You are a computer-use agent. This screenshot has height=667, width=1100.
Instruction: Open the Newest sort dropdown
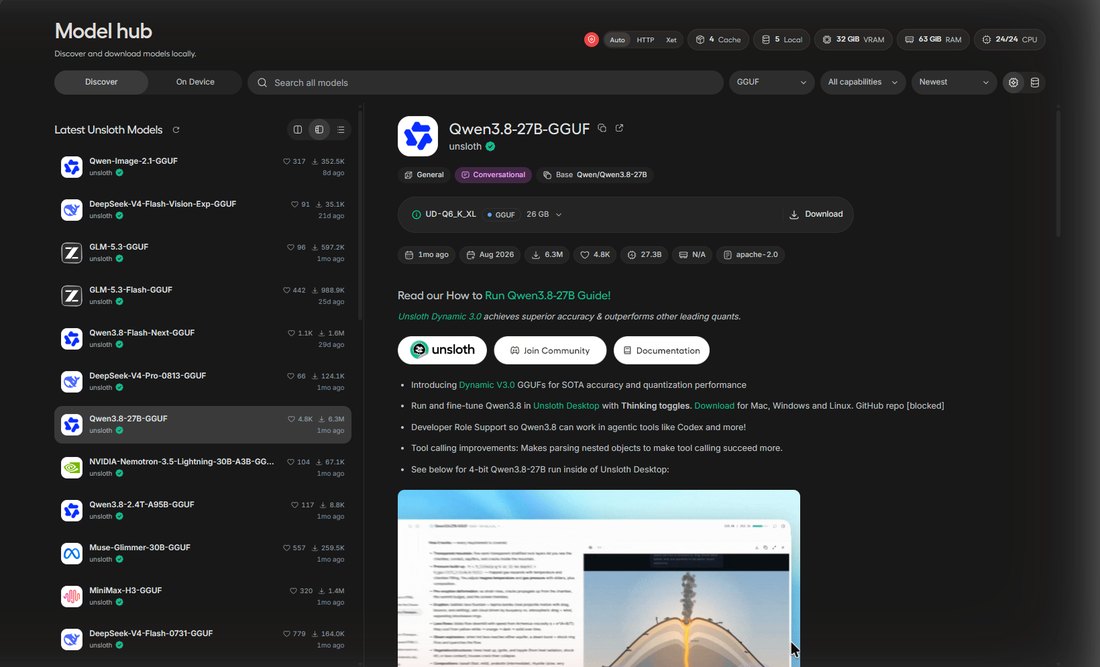[x=954, y=82]
